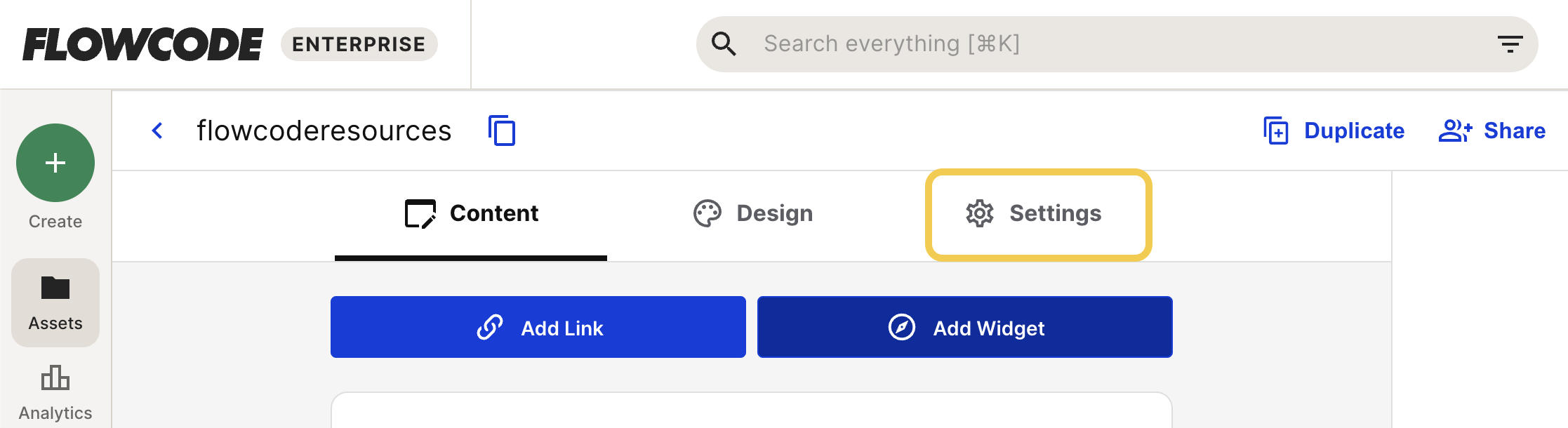Copy flowcoderesources name using copy icon
The width and height of the screenshot is (1568, 428).
502,131
